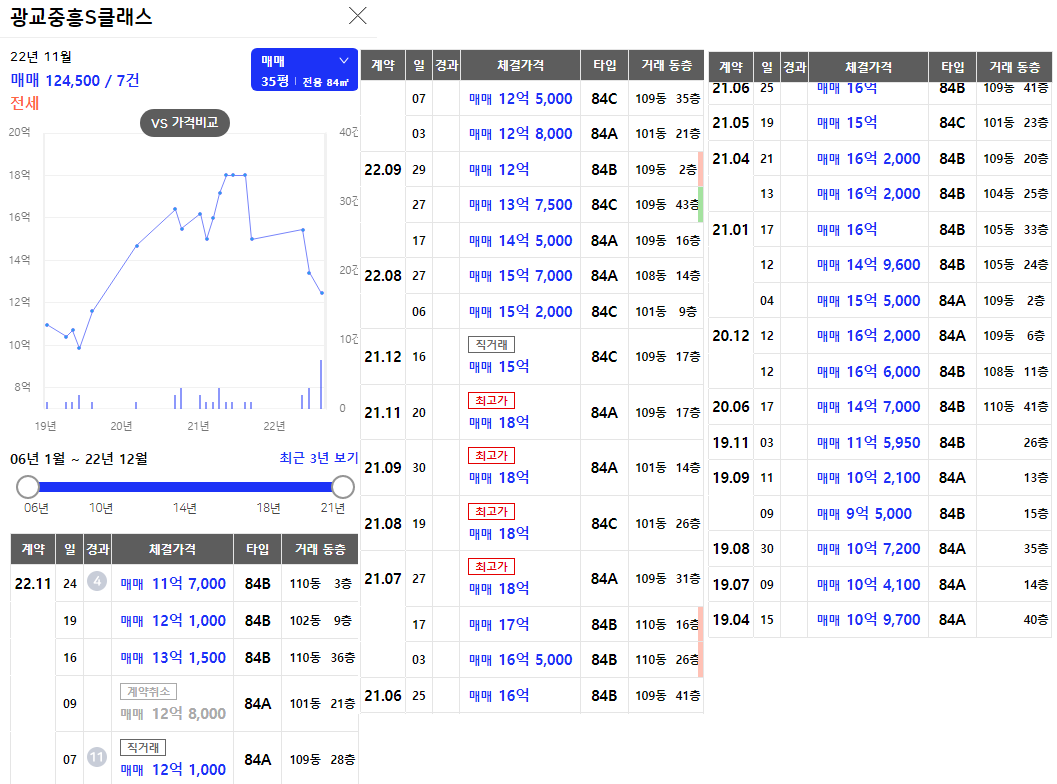The width and height of the screenshot is (1057, 784).
Task: Select the price 매매 13억 7,500
Action: click(520, 205)
